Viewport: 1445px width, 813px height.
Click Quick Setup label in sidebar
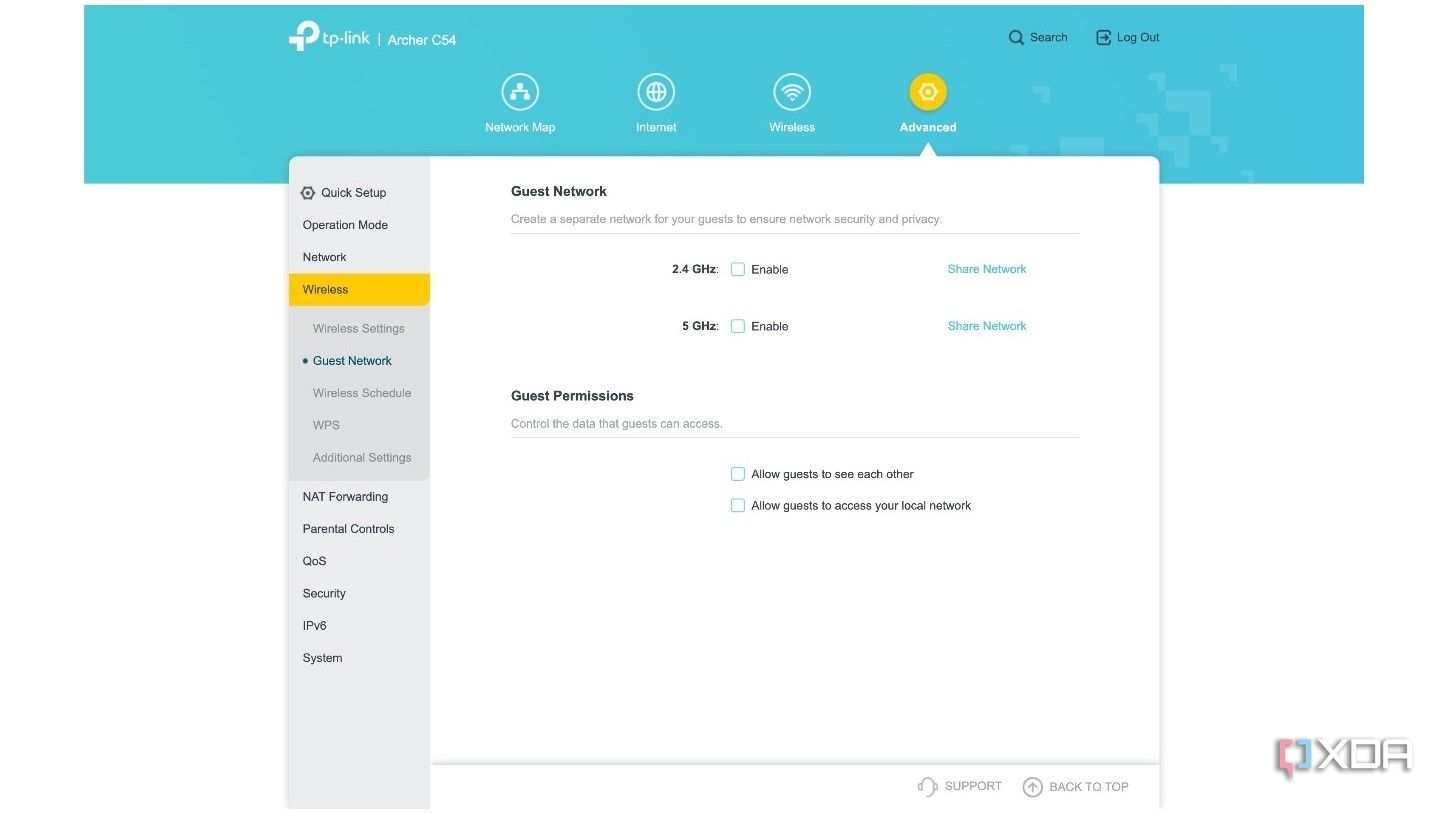[353, 193]
